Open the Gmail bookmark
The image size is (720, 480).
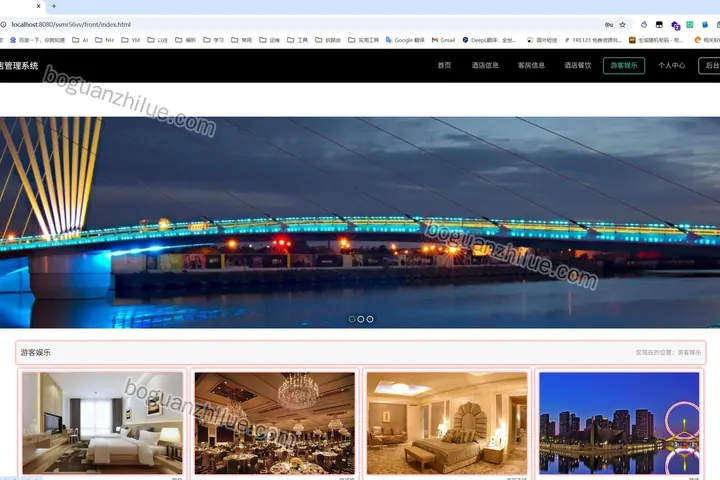click(x=444, y=40)
